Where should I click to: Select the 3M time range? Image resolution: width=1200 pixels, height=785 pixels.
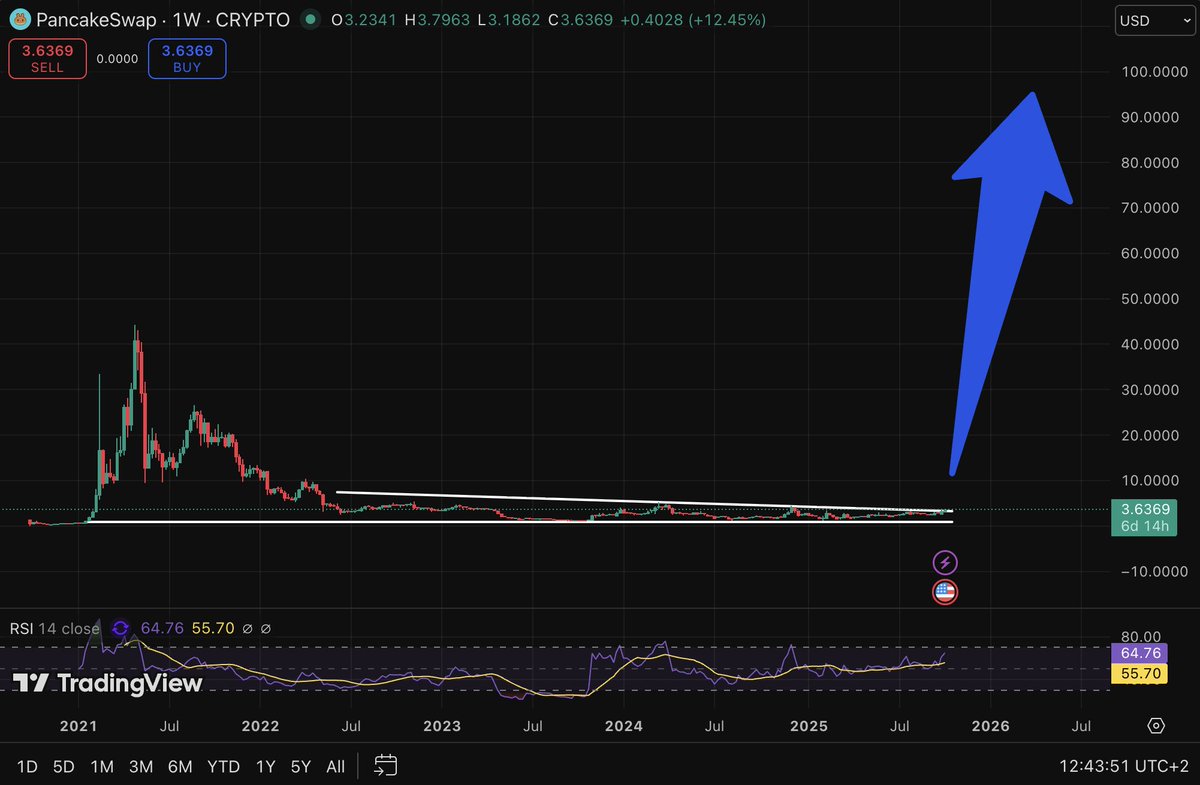(140, 767)
